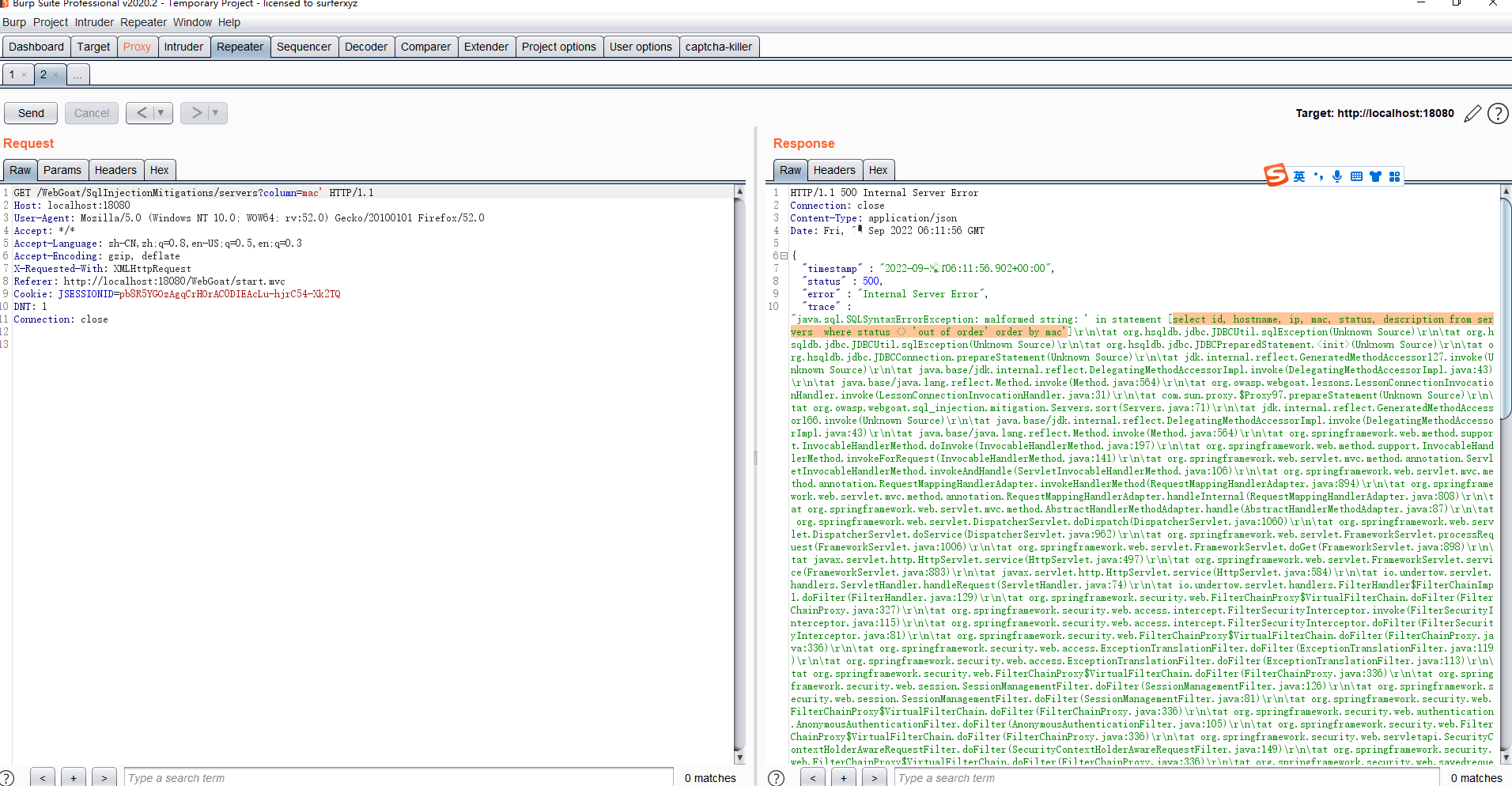Screen dimensions: 1512x786
Task: Click previous match button in request search
Action: pyautogui.click(x=43, y=777)
